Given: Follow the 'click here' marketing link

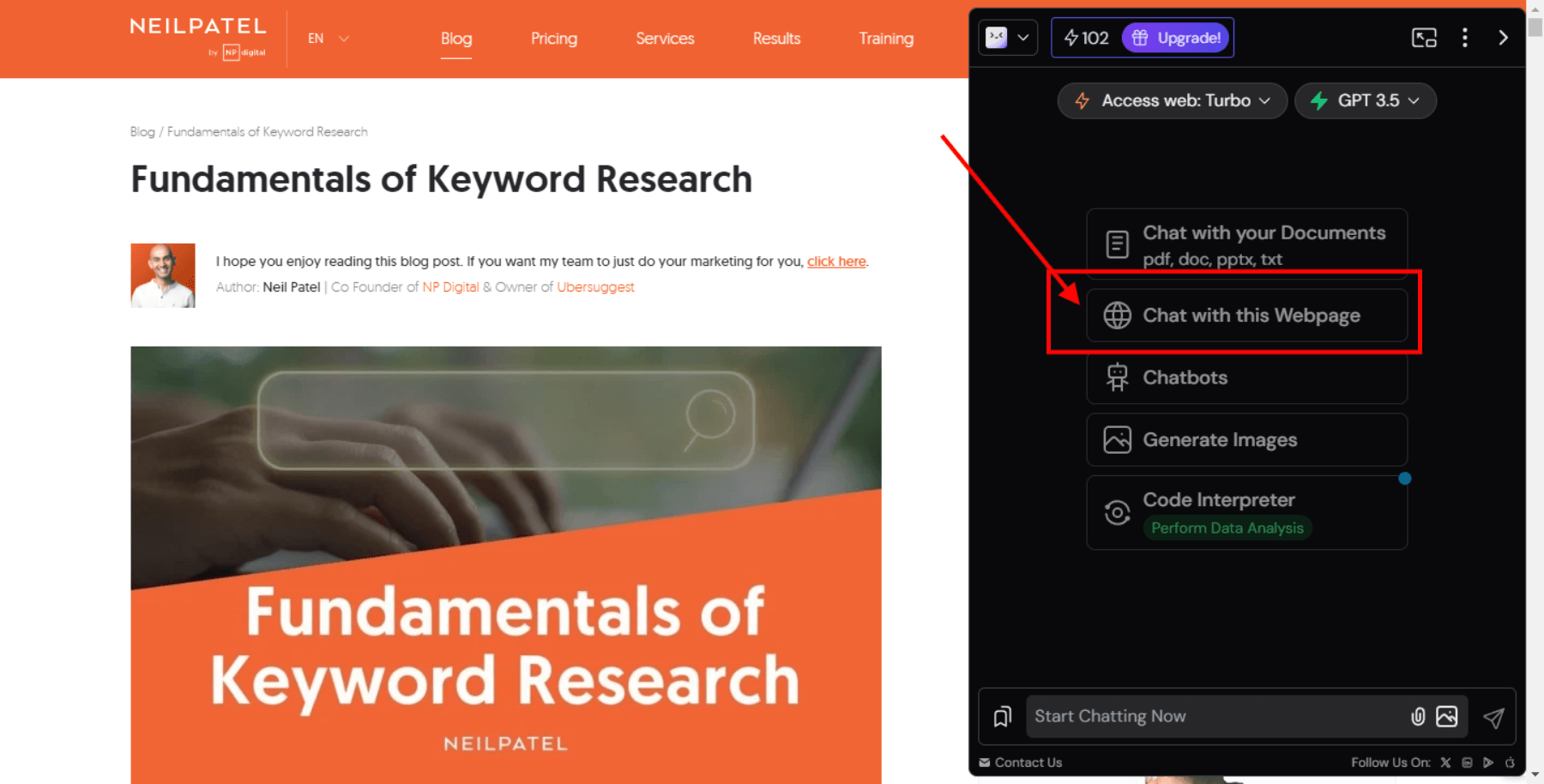Looking at the screenshot, I should (x=836, y=262).
